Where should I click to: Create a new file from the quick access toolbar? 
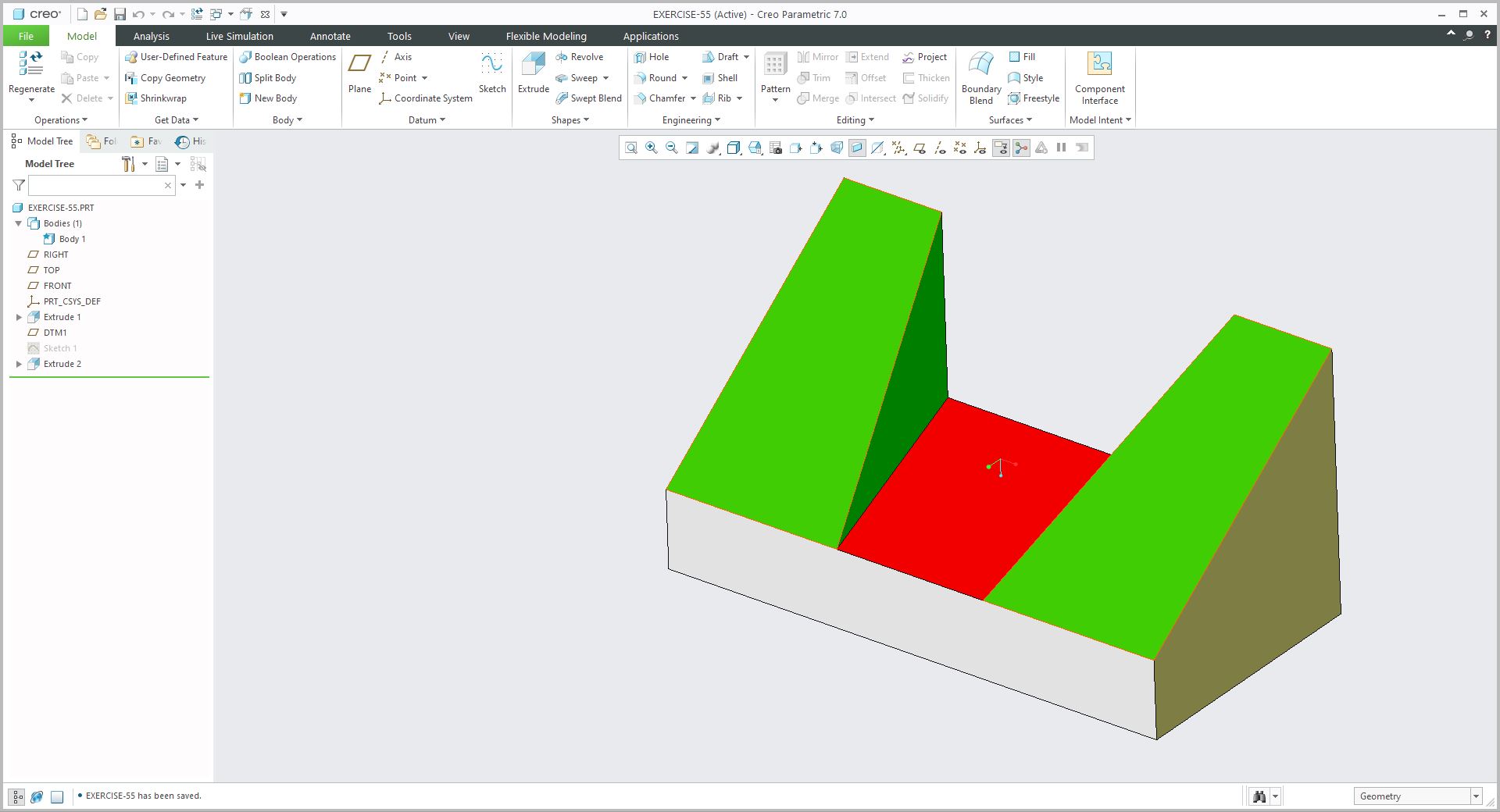pyautogui.click(x=82, y=14)
